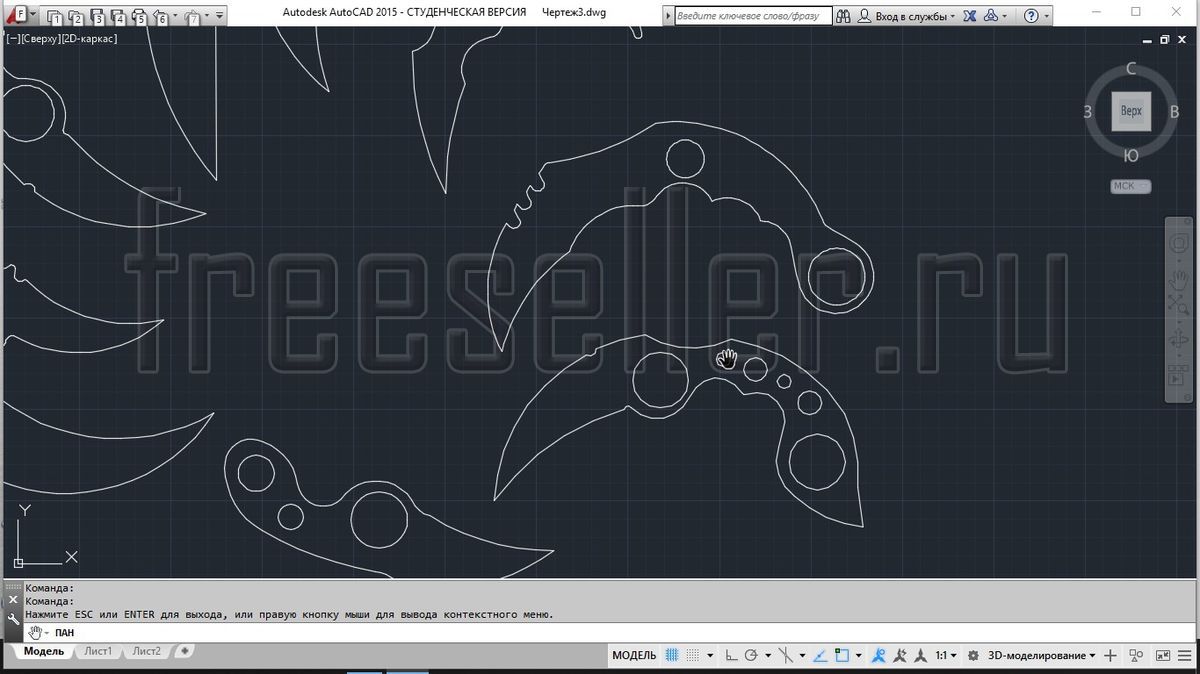Click the Help question mark icon

1031,16
